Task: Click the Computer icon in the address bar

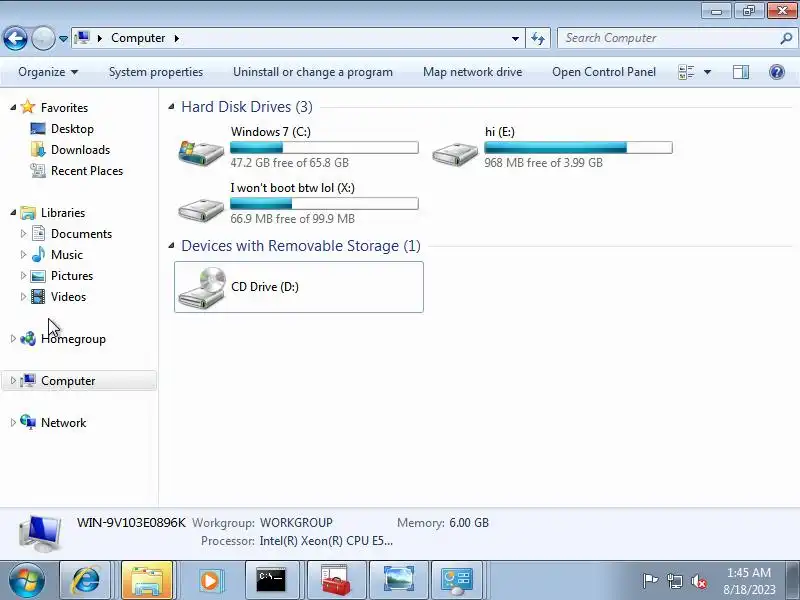Action: [82, 38]
